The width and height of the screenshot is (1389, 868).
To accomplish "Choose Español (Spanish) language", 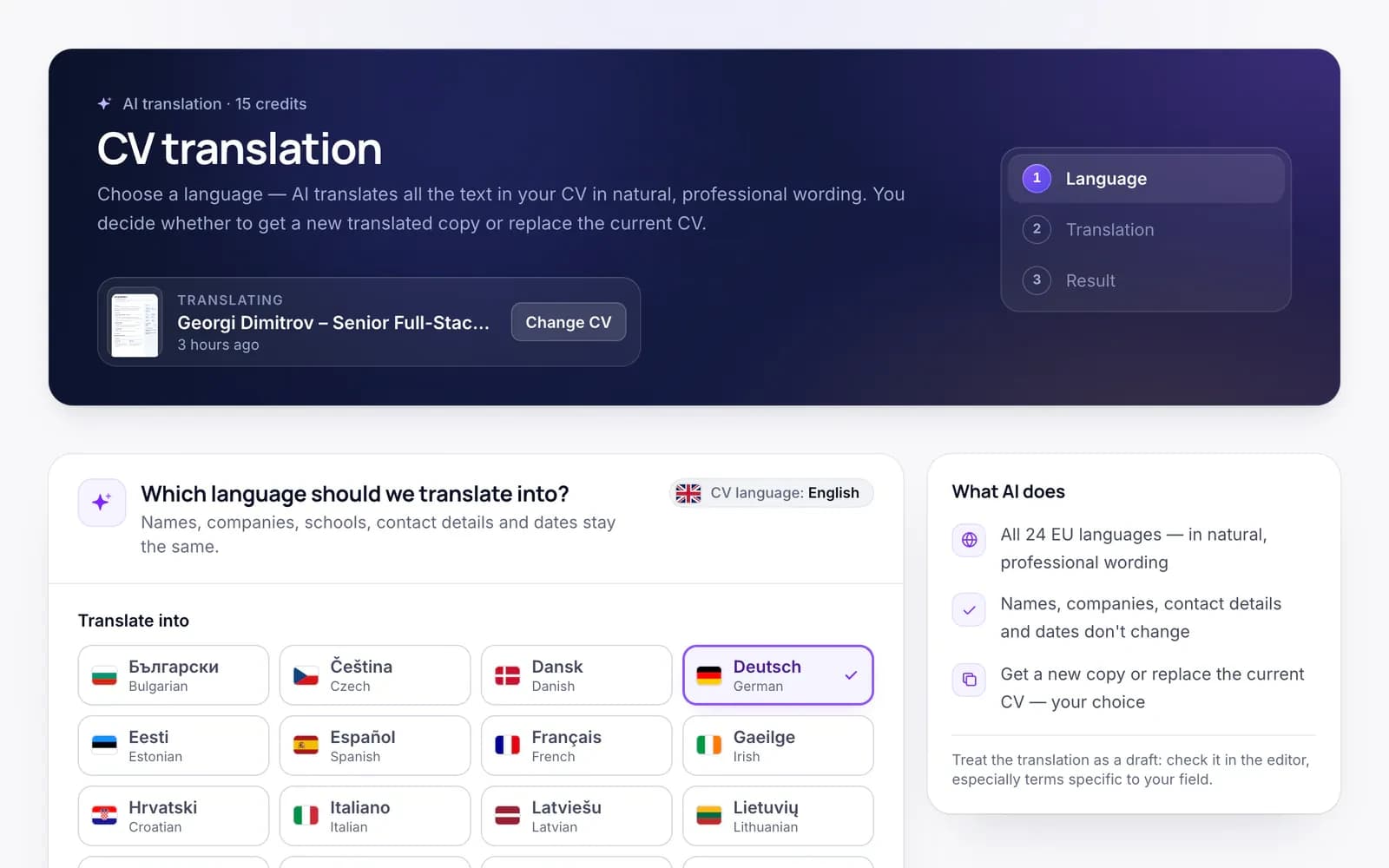I will 375,746.
